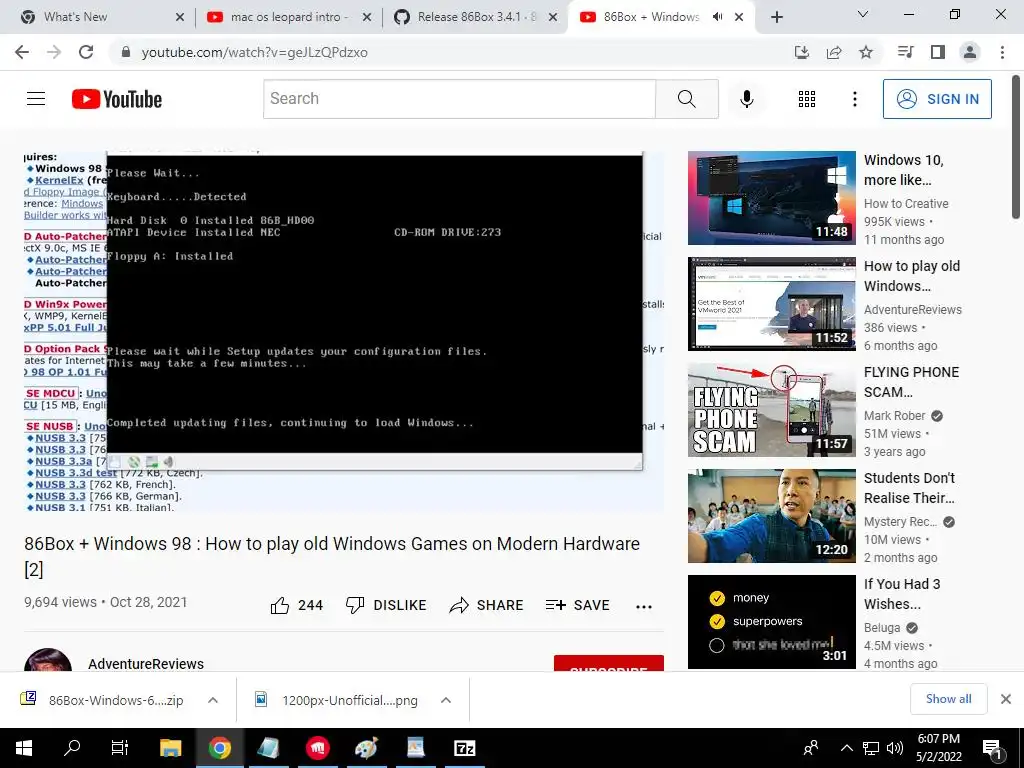Open taskbar search
The width and height of the screenshot is (1024, 768).
coord(72,748)
